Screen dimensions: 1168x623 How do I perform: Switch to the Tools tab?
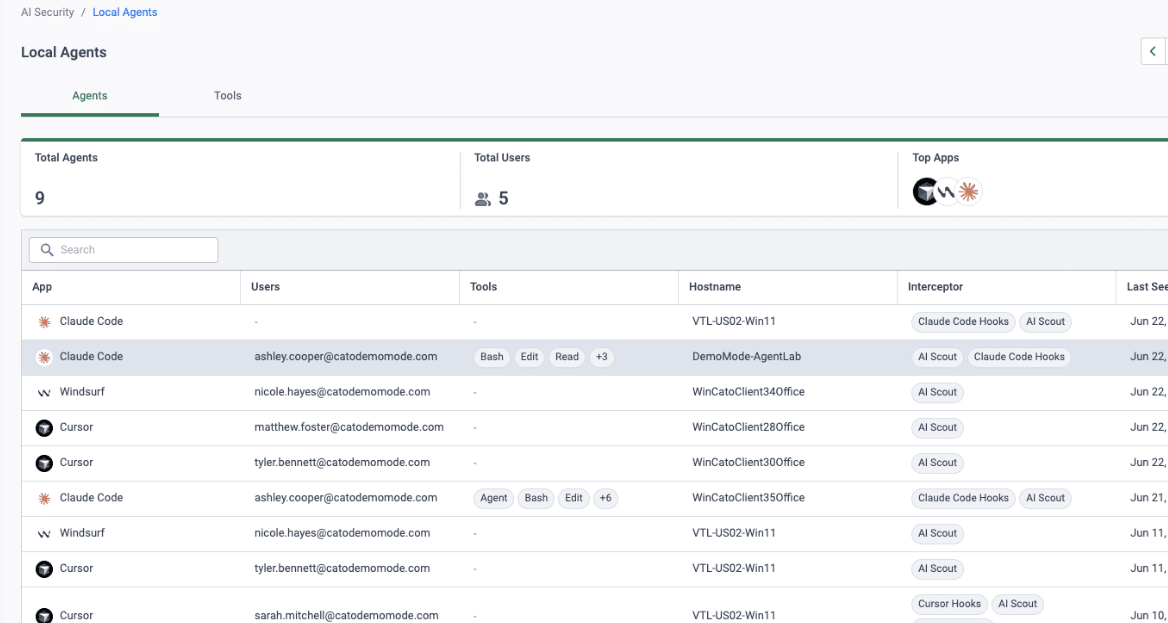[227, 95]
